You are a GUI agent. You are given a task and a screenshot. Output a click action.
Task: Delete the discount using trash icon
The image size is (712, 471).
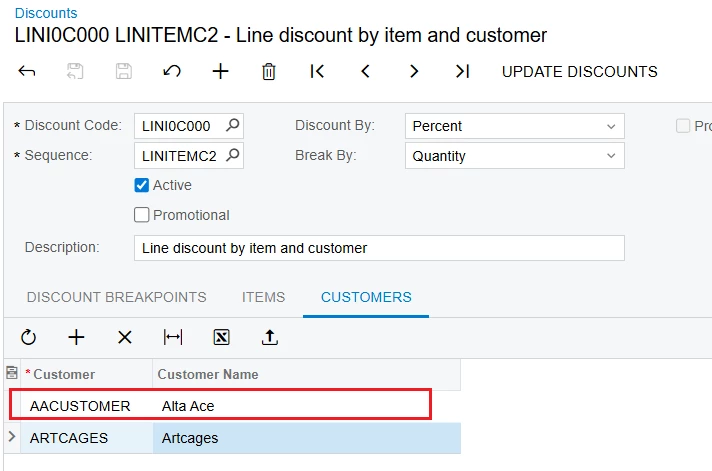[x=269, y=72]
